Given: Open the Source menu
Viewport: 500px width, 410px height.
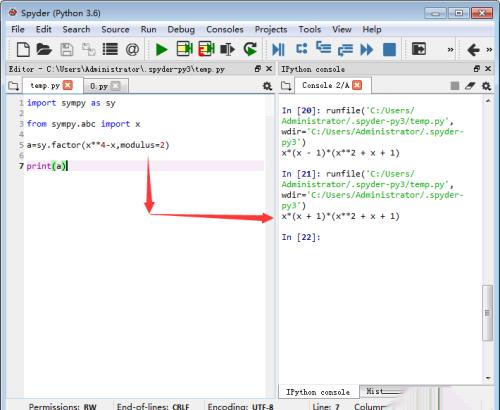Looking at the screenshot, I should click(115, 29).
